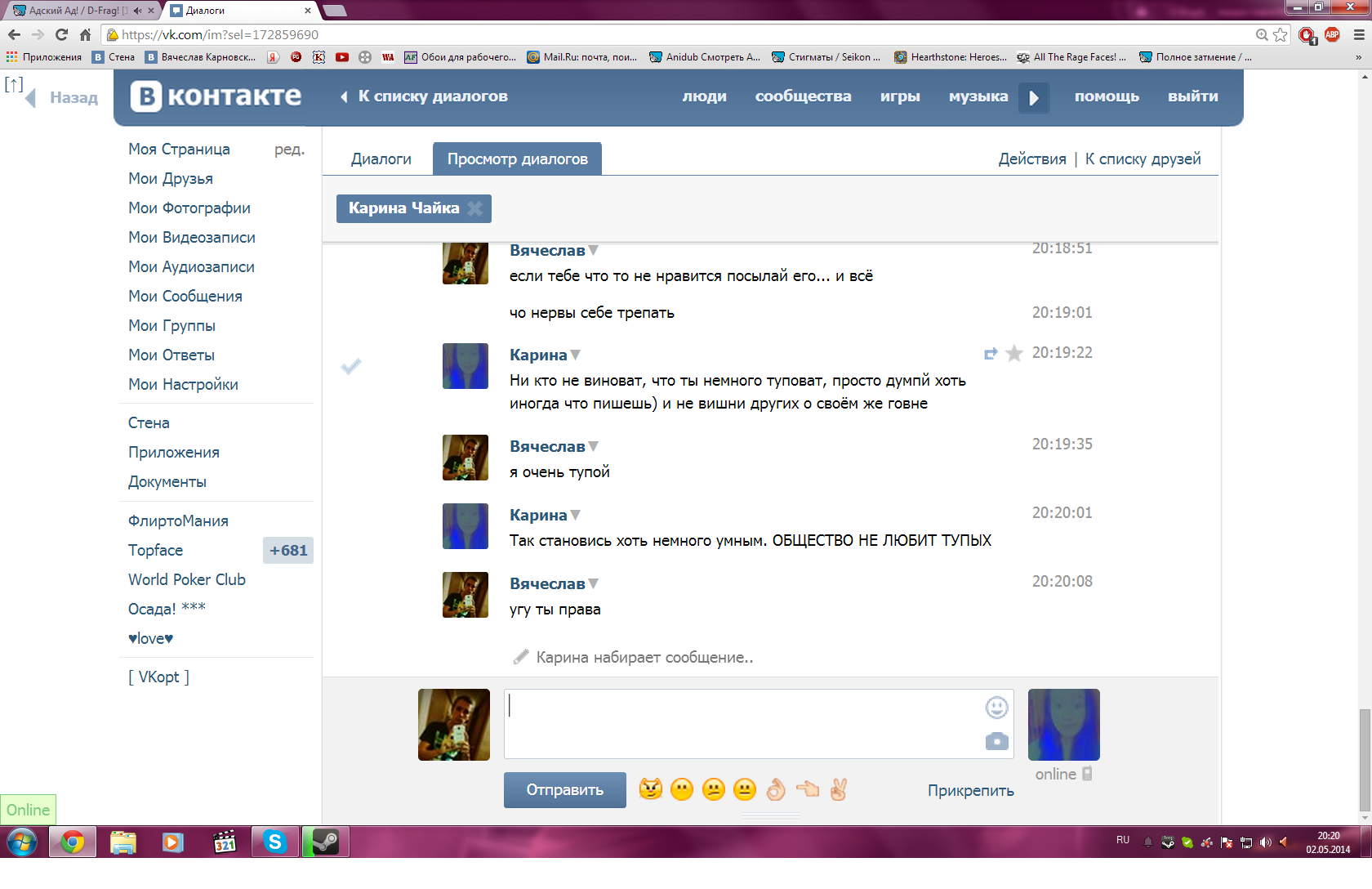Open Мои Сообщения in the sidebar
Viewport: 1372px width, 889px height.
(185, 297)
